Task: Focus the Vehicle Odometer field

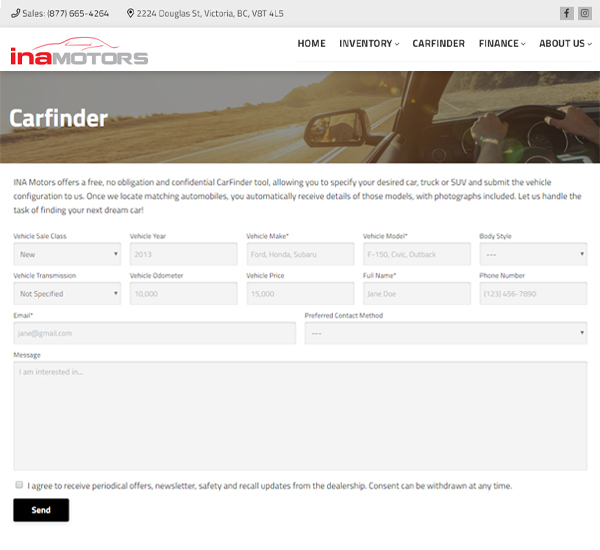Action: point(184,294)
